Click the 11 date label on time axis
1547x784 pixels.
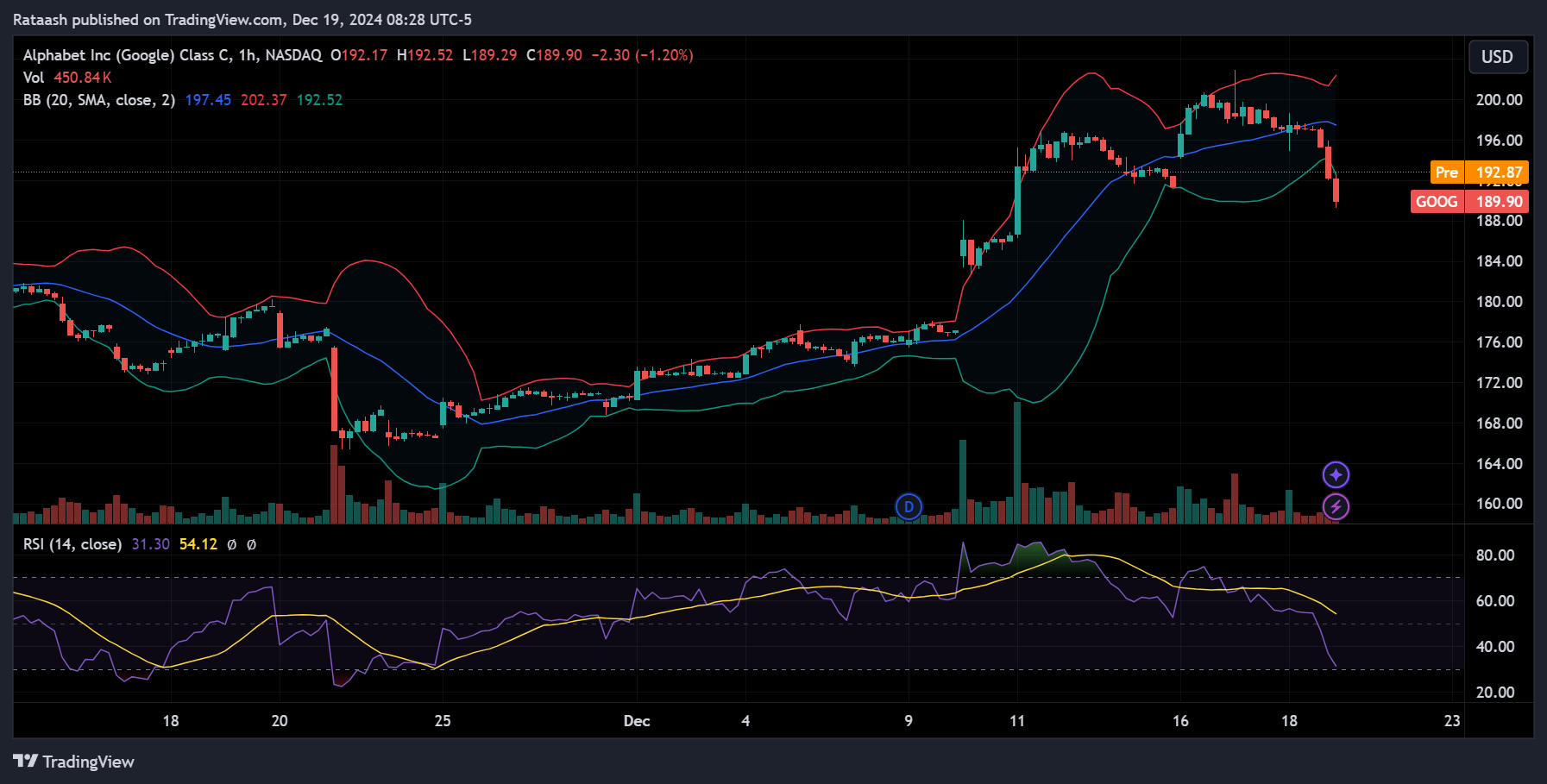point(1017,721)
